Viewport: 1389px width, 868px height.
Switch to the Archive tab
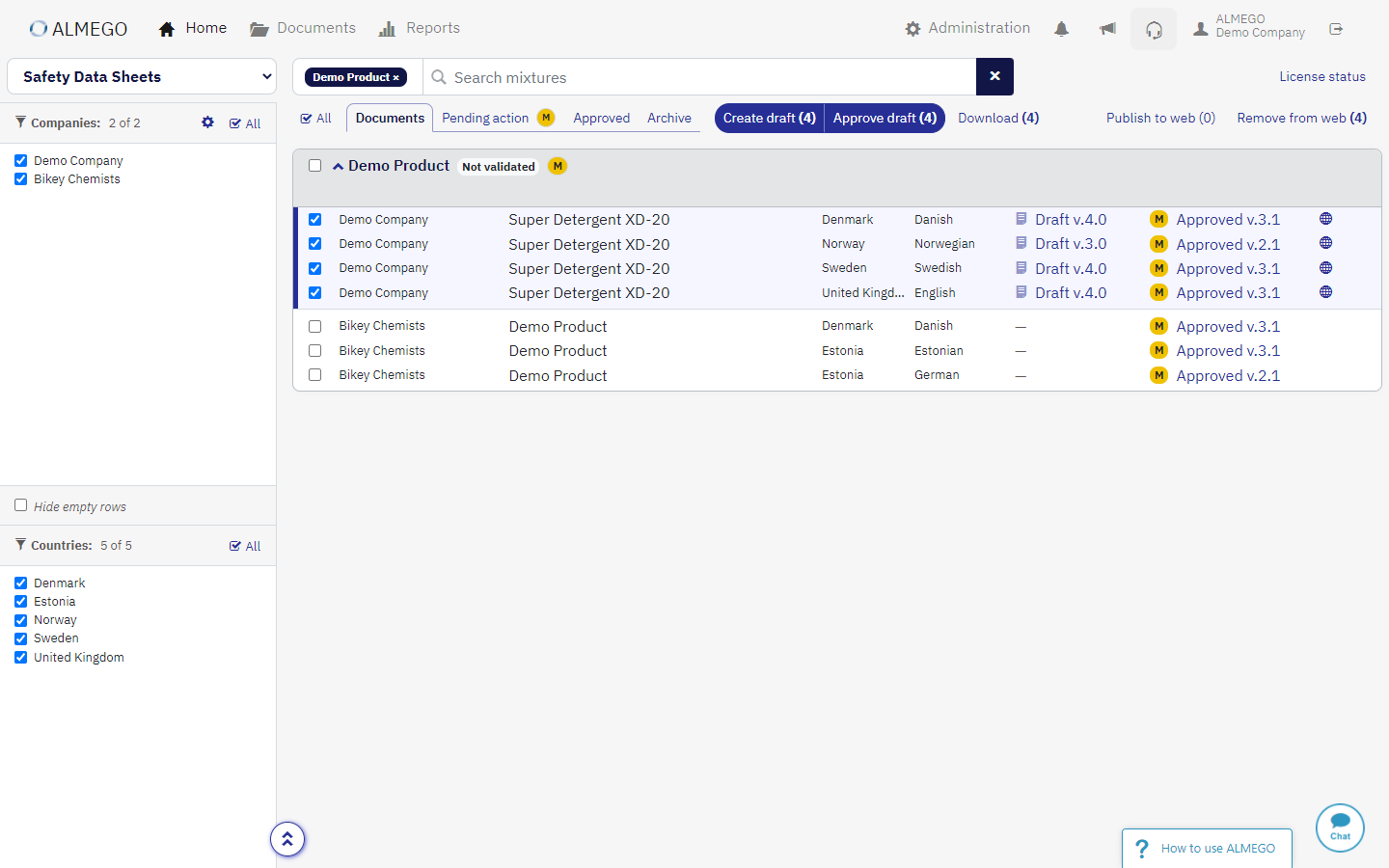[x=668, y=118]
